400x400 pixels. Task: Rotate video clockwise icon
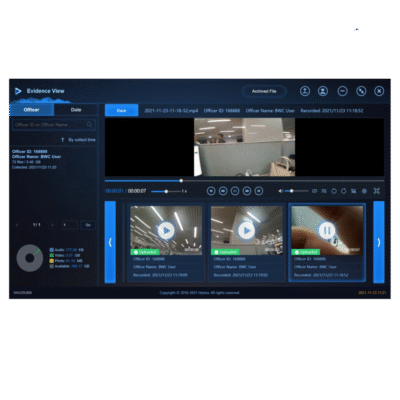coord(344,191)
